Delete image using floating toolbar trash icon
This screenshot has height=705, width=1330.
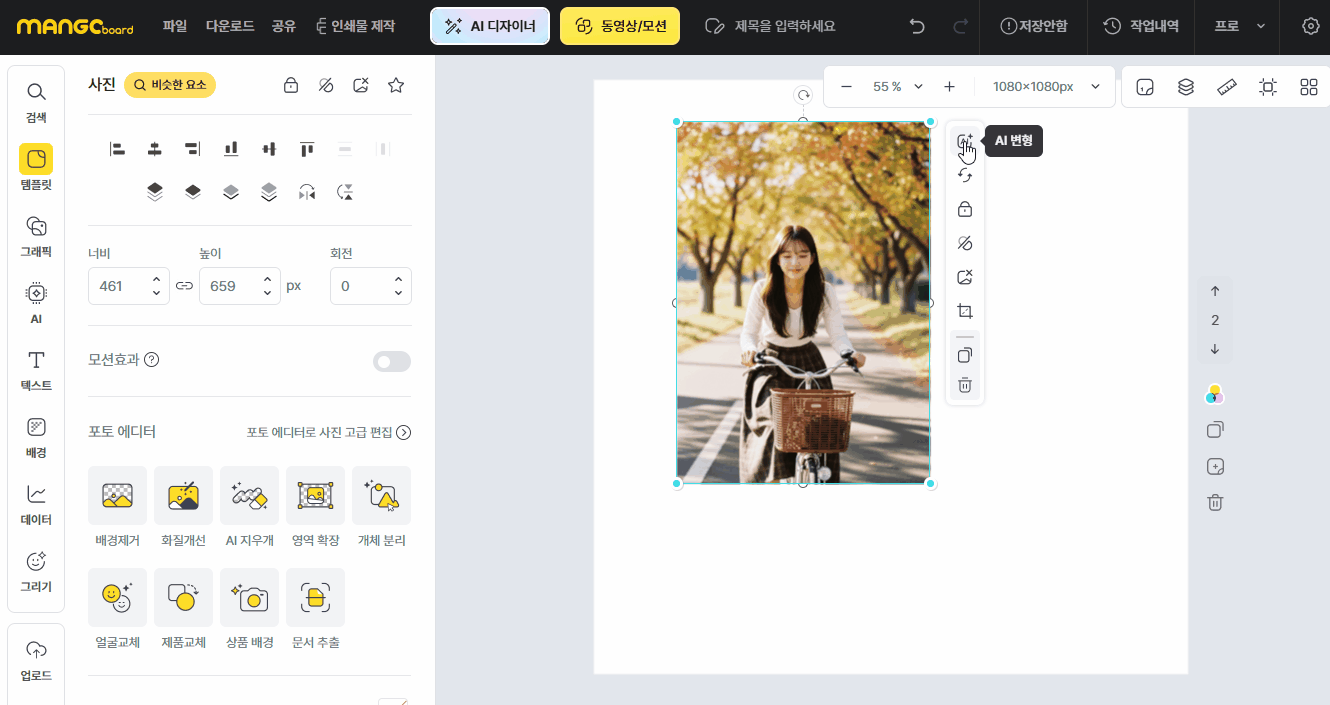(x=965, y=385)
